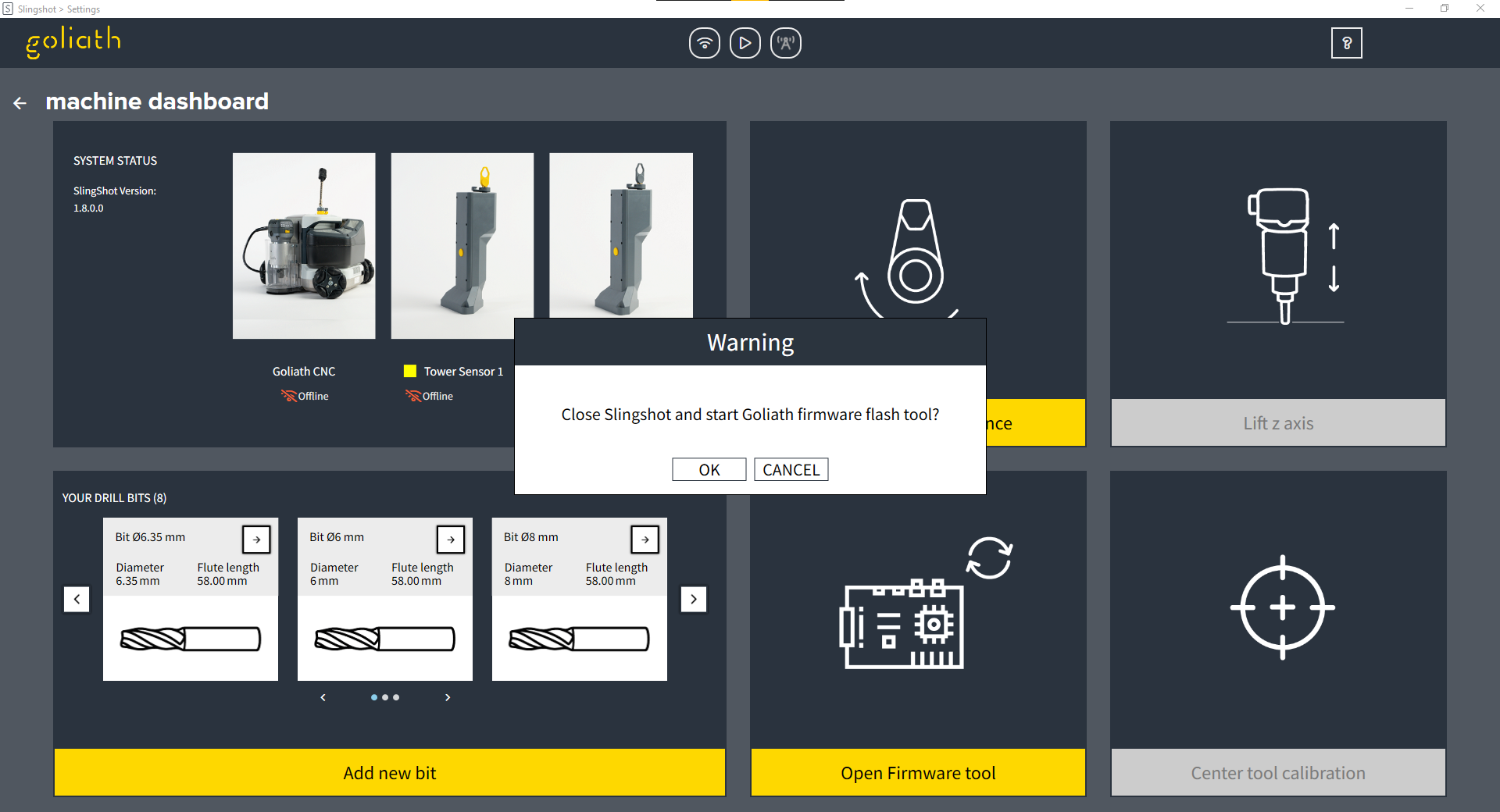Click Open Firmware tool button
The image size is (1500, 812).
point(917,773)
